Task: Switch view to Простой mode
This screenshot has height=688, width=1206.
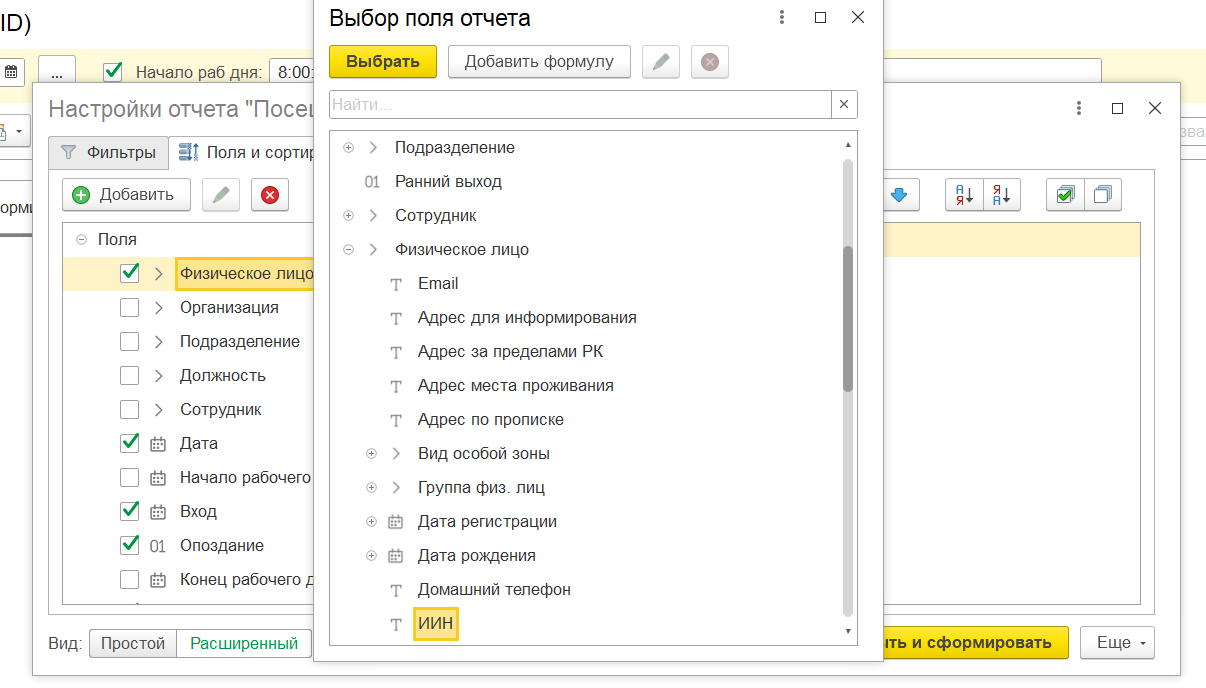Action: point(133,643)
